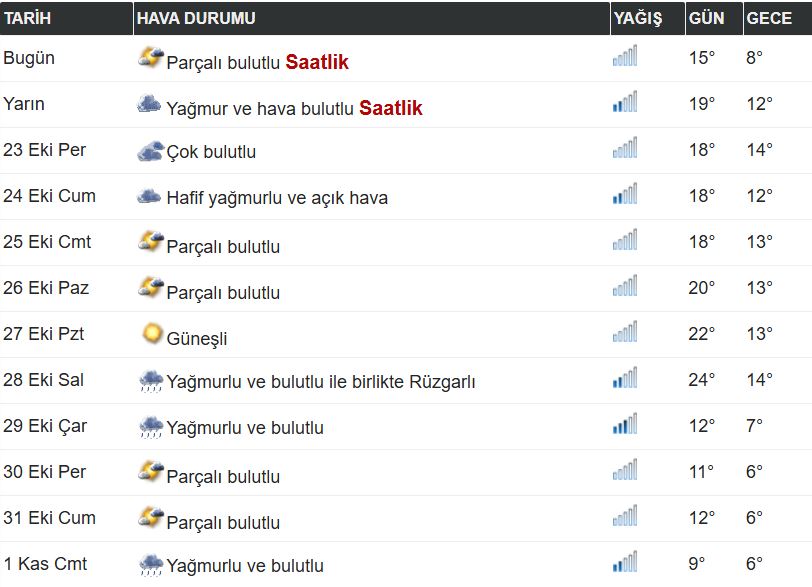Click the partly cloudy icon for Bugün
The image size is (812, 587).
(x=151, y=58)
